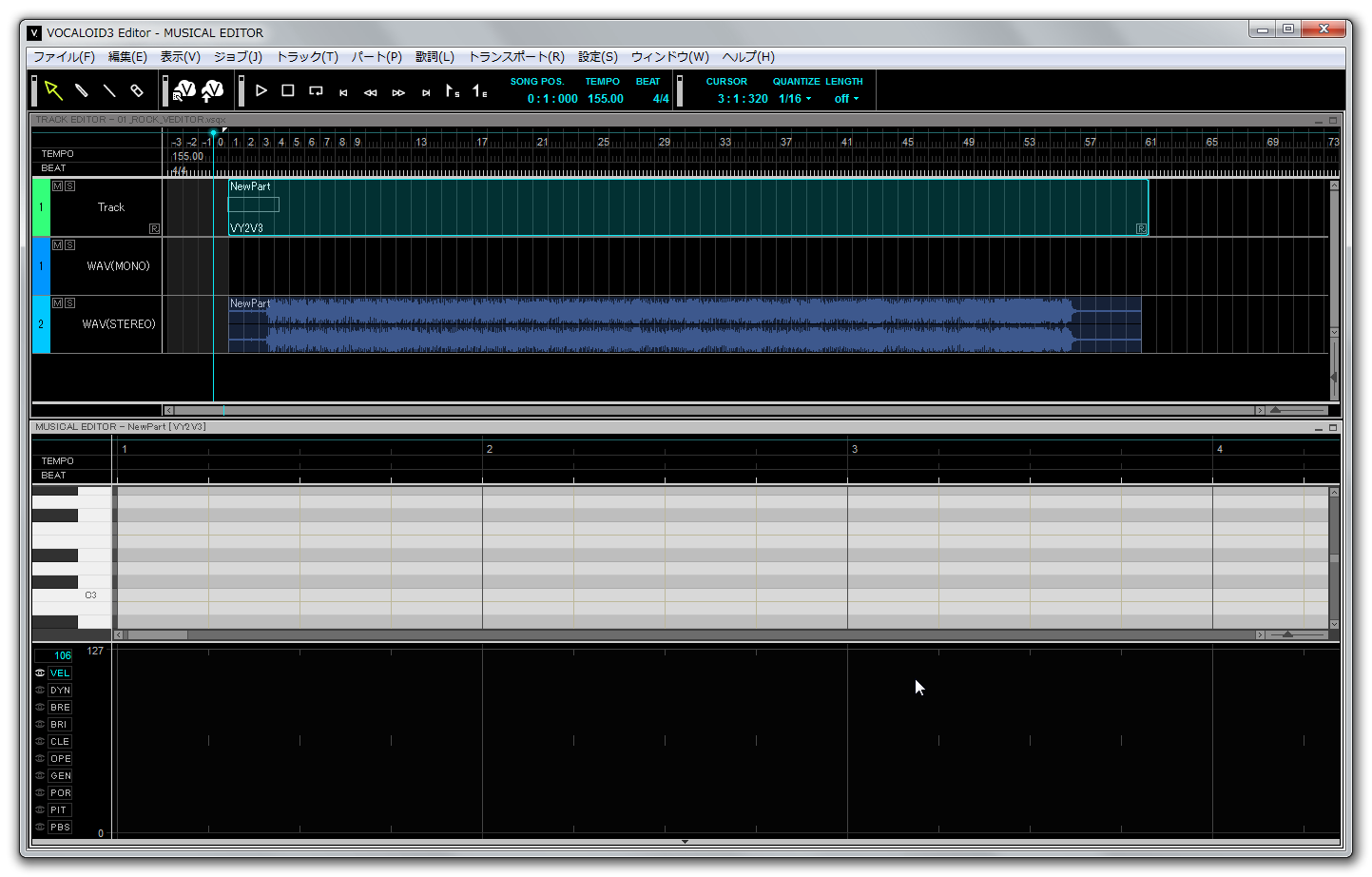Toggle the GEN eye visibility icon
Screen dimensions: 1372x877
(x=40, y=775)
